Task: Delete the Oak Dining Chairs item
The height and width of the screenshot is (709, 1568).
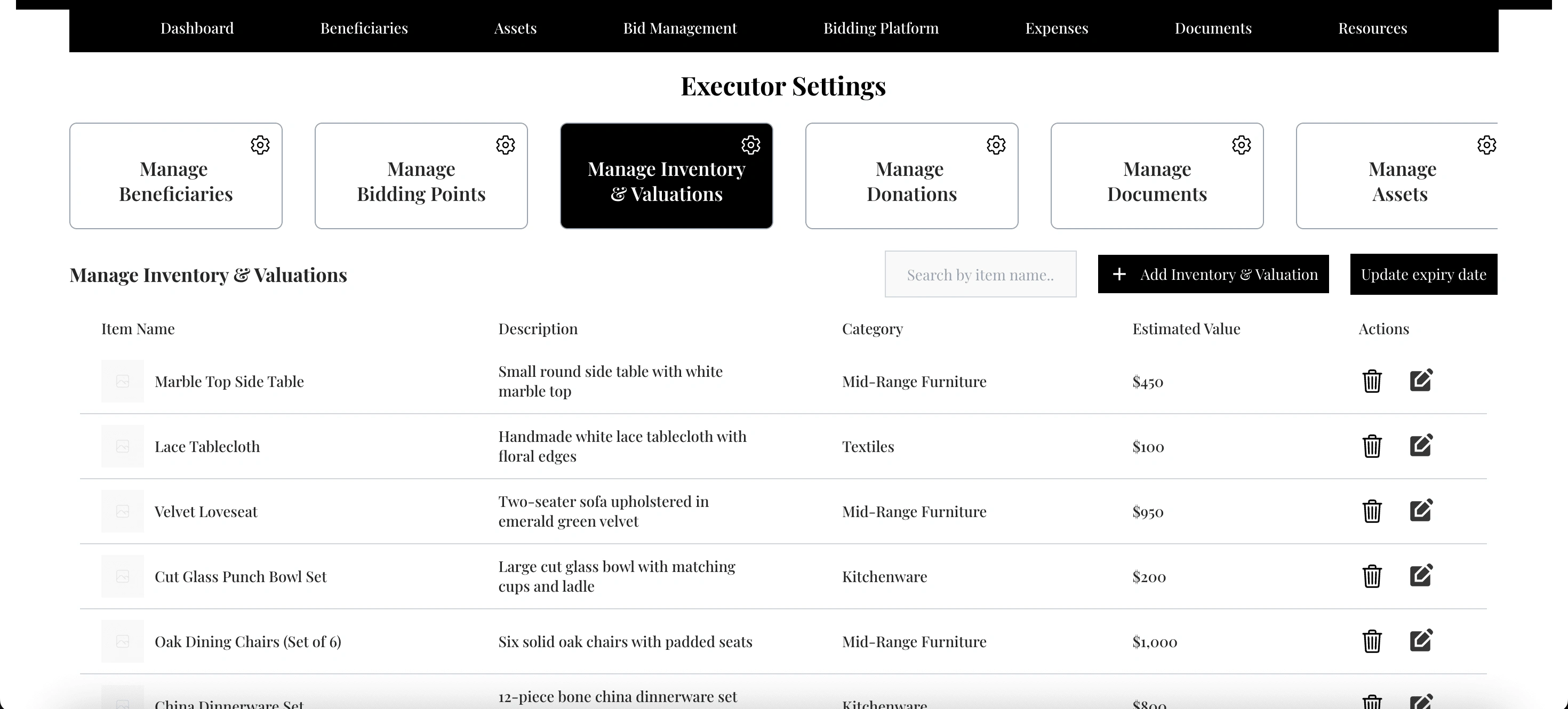Action: (1371, 642)
